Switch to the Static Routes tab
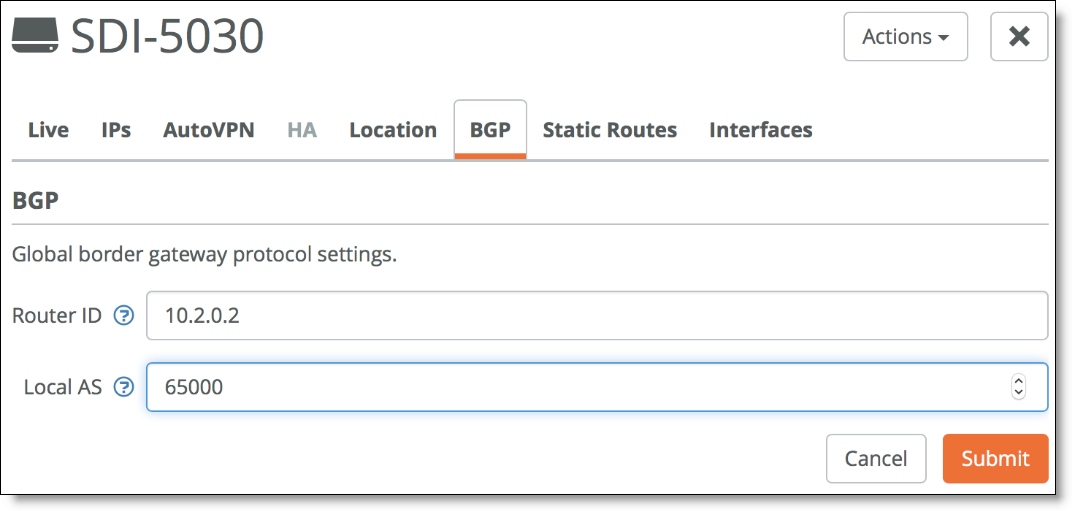This screenshot has width=1072, height=511. (610, 130)
